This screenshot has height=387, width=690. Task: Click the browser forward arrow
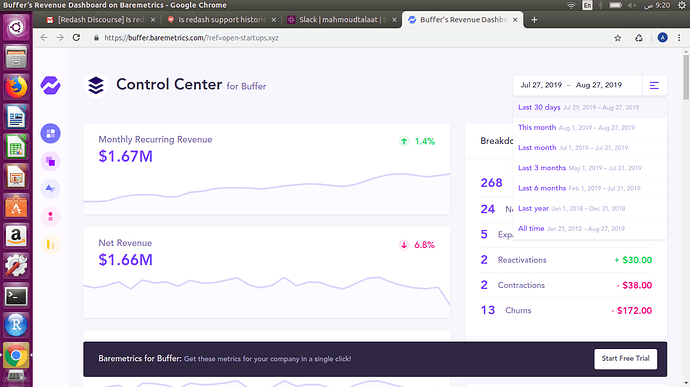pos(60,38)
